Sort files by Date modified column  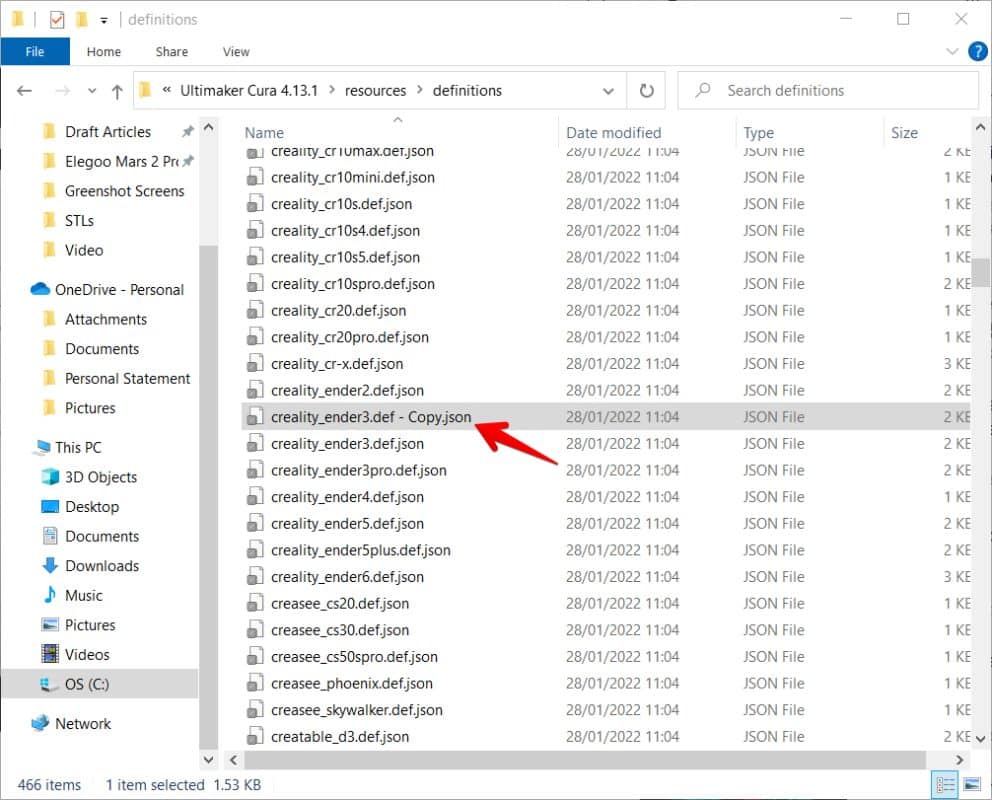613,133
